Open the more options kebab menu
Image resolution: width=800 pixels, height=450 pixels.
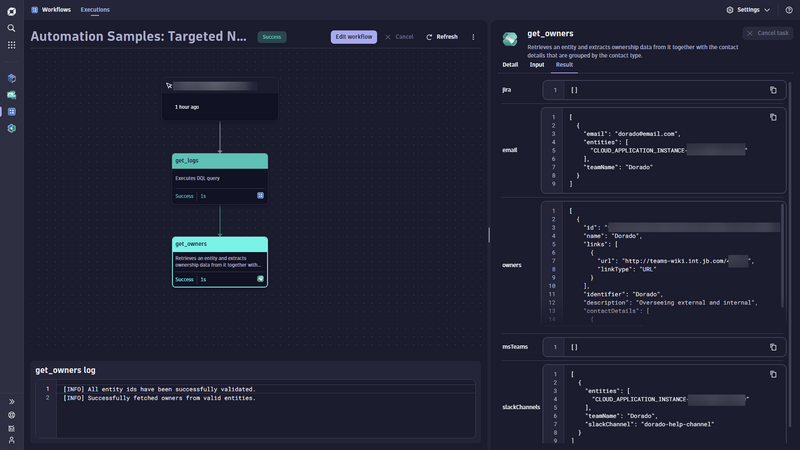[x=473, y=37]
